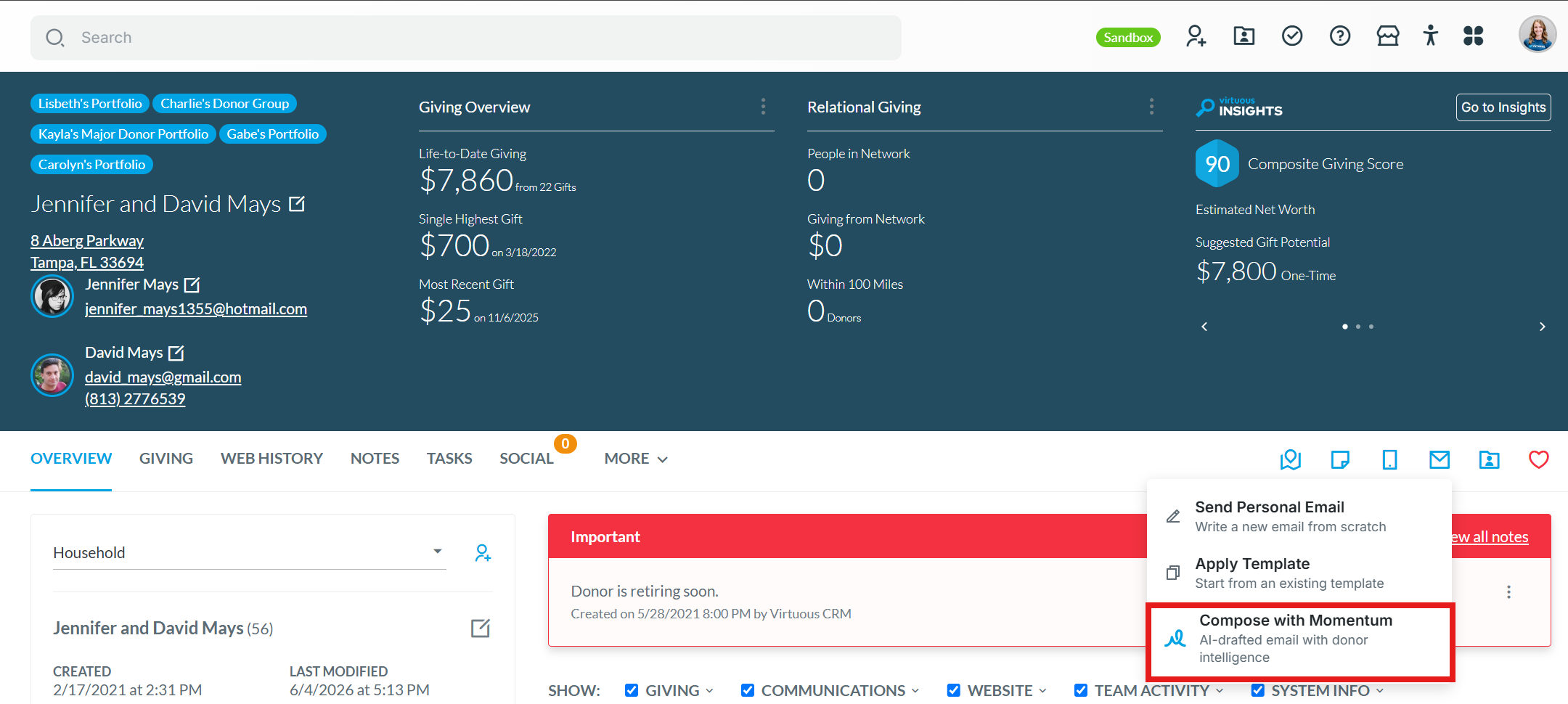The image size is (1568, 704).
Task: Edit the Jennifer Mays individual record
Action: [x=192, y=285]
